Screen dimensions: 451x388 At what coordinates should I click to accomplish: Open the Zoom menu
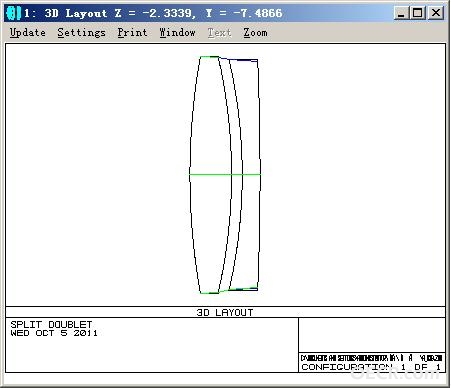255,33
